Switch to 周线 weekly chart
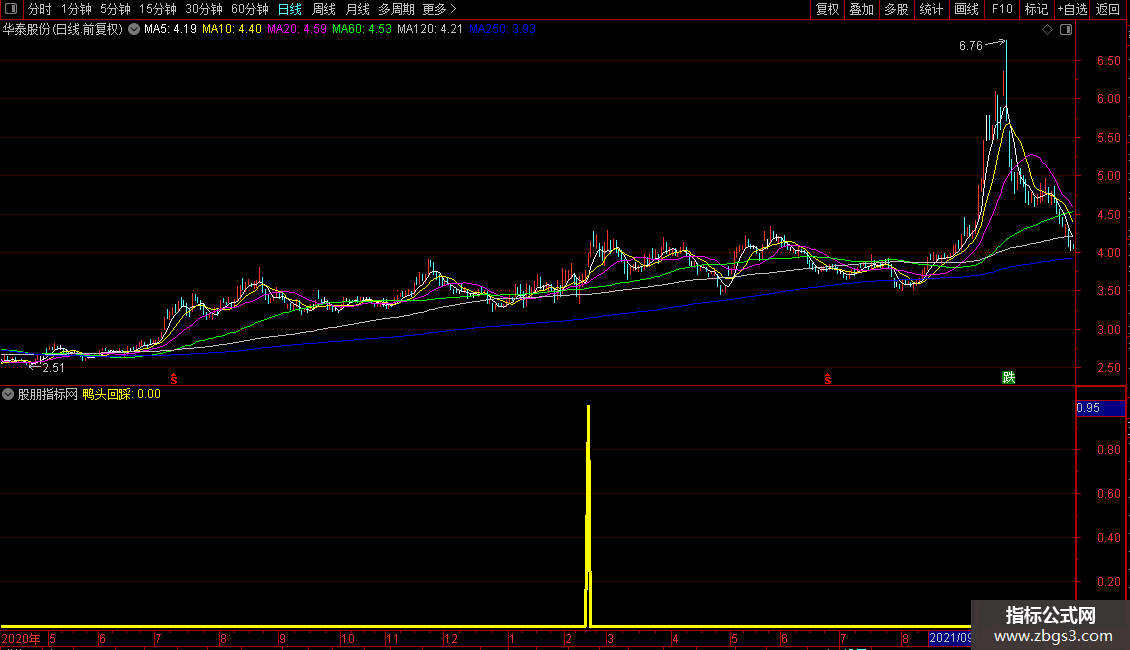Screen dimensions: 1130x650 click(324, 9)
